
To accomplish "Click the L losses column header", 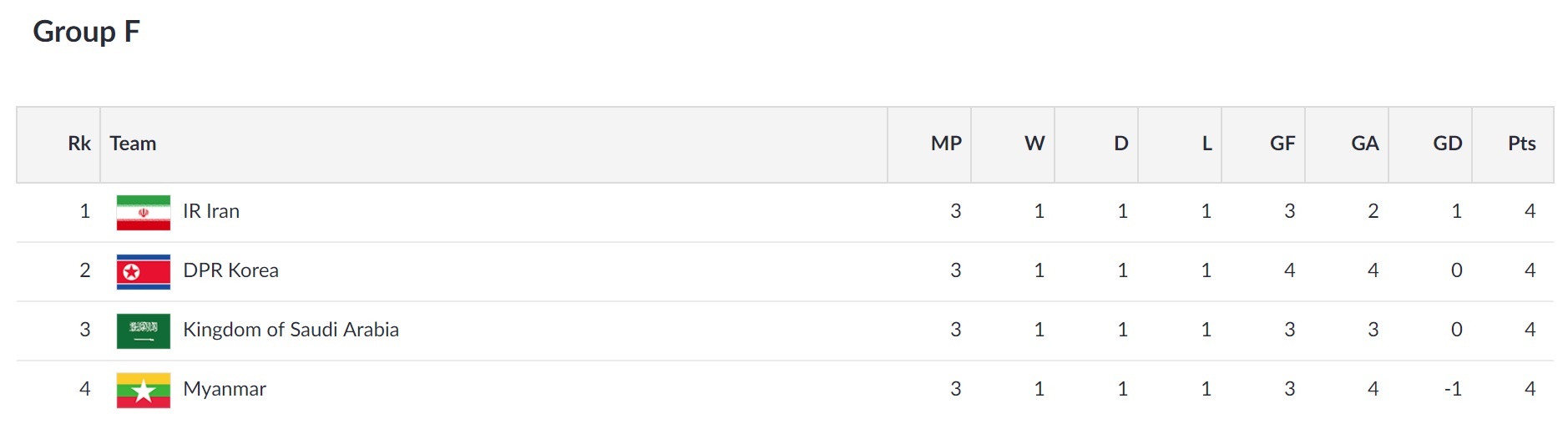I will point(1206,144).
